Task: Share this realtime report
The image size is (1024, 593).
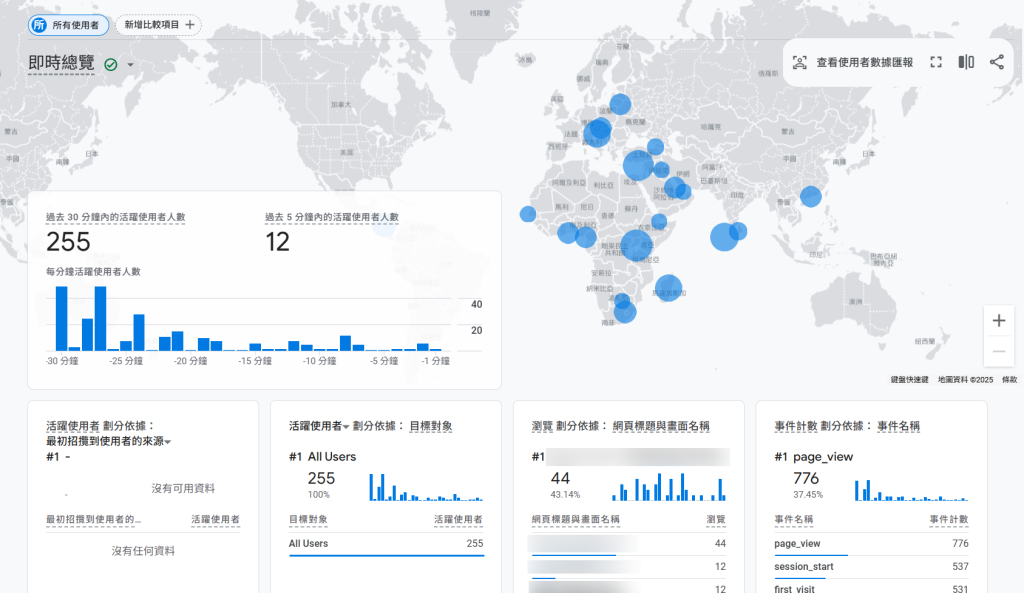Action: [x=997, y=62]
